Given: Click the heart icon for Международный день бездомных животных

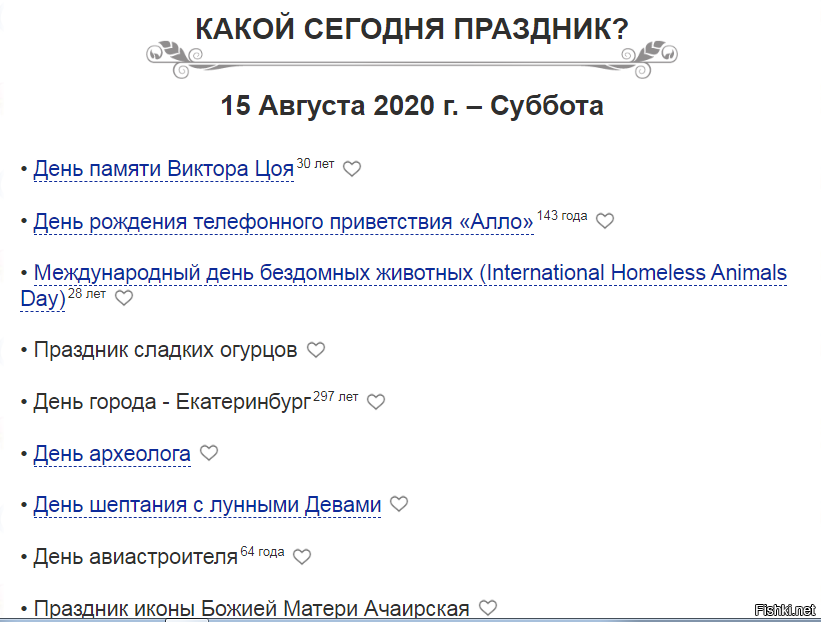Looking at the screenshot, I should pos(123,297).
